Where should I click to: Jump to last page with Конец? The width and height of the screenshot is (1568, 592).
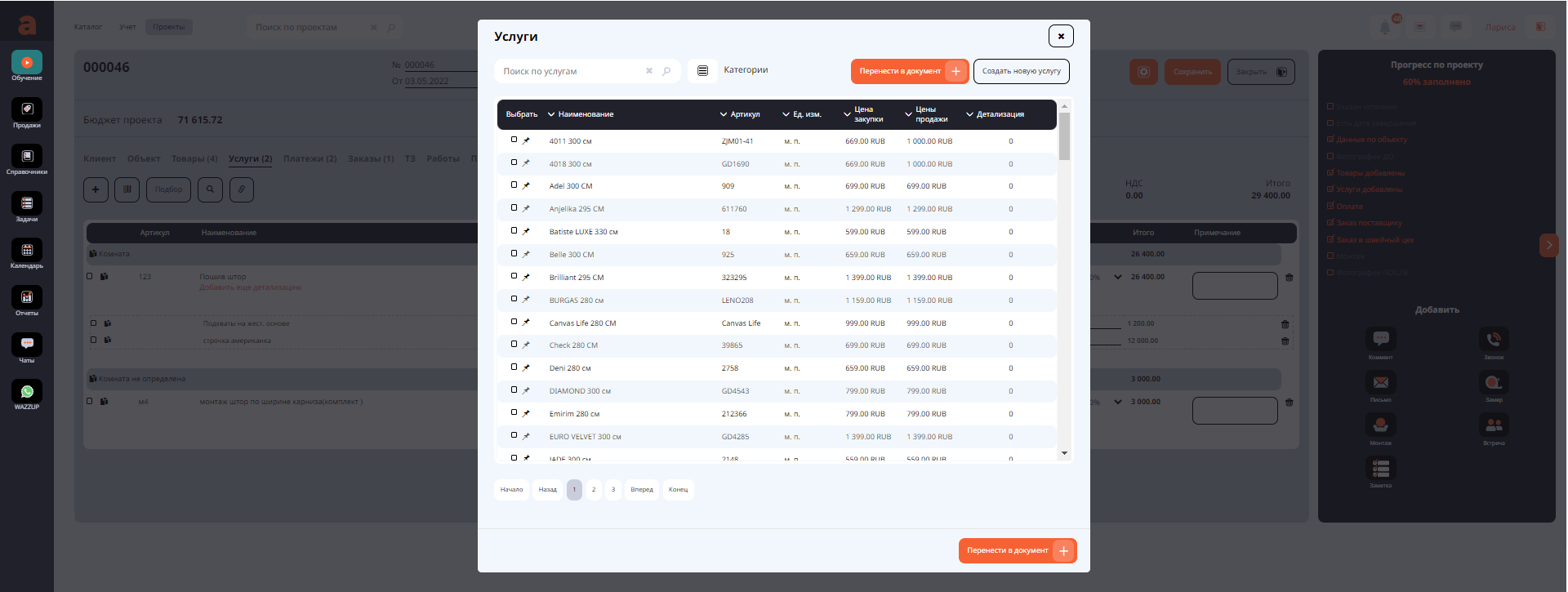pos(678,490)
